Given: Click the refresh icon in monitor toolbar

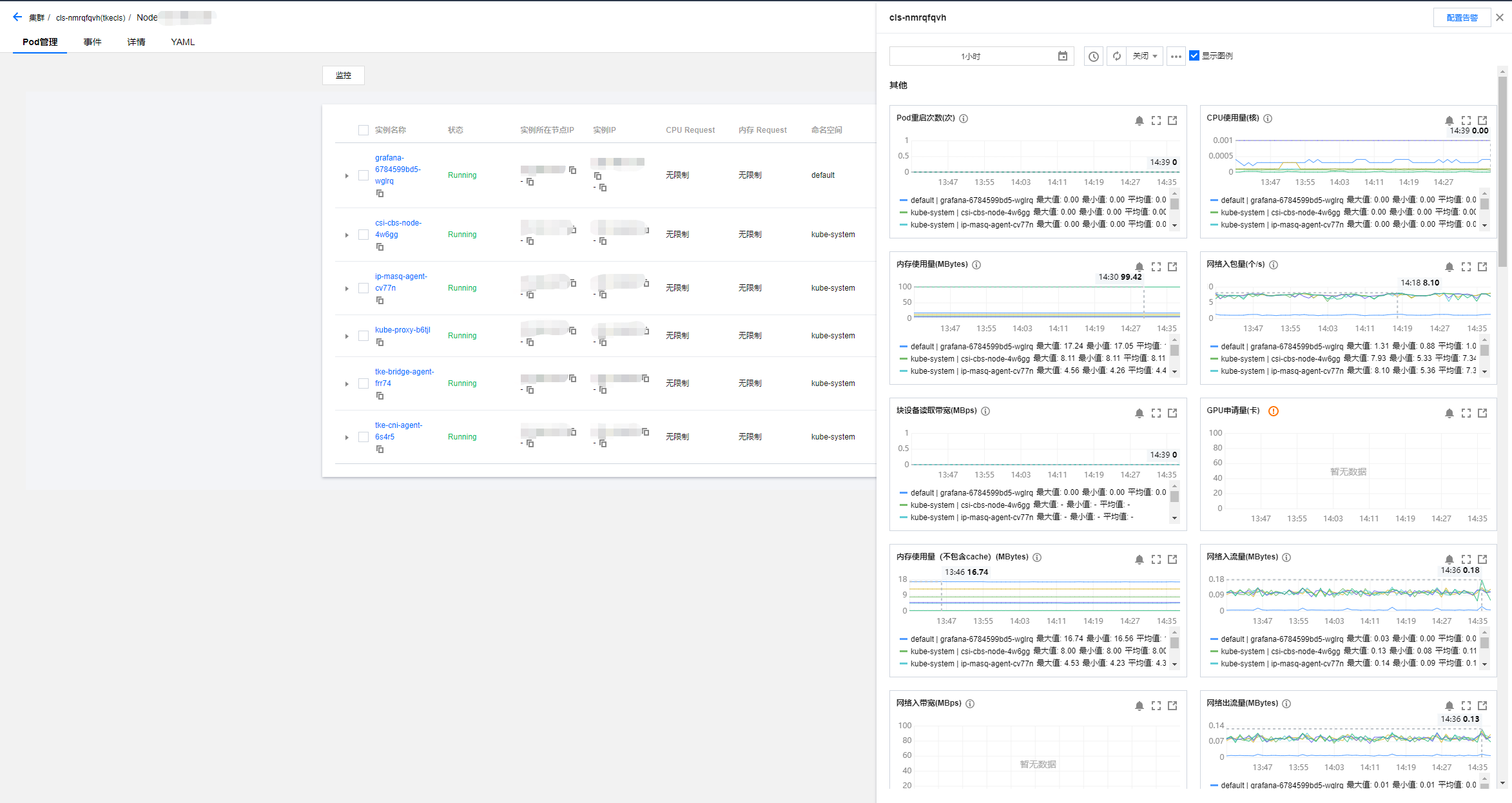Looking at the screenshot, I should click(1116, 56).
